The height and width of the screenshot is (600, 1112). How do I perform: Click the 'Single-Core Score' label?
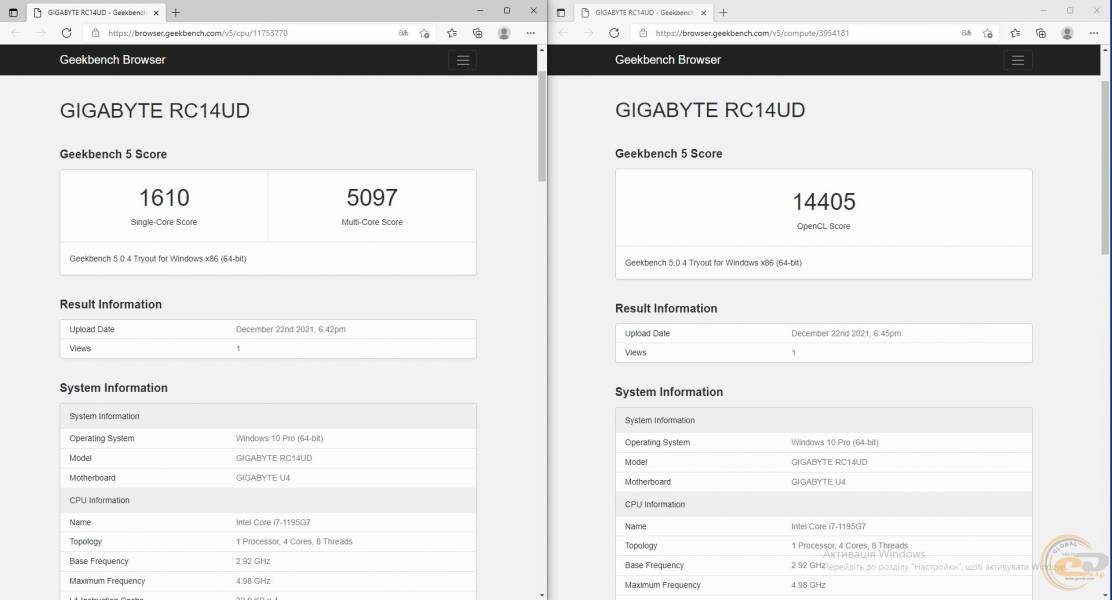click(x=164, y=222)
